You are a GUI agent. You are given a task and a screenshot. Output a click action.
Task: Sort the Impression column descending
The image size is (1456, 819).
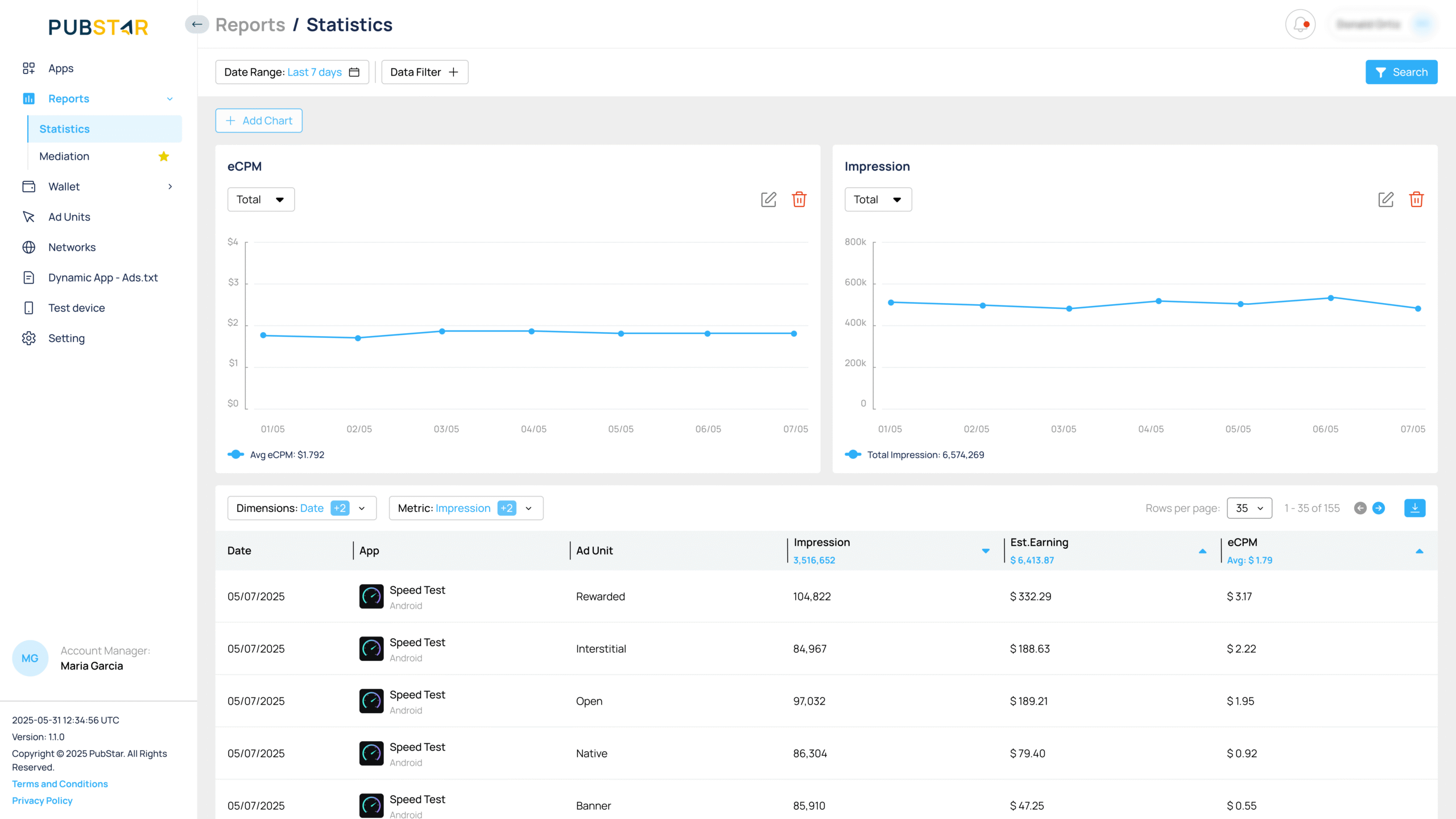[x=986, y=551]
